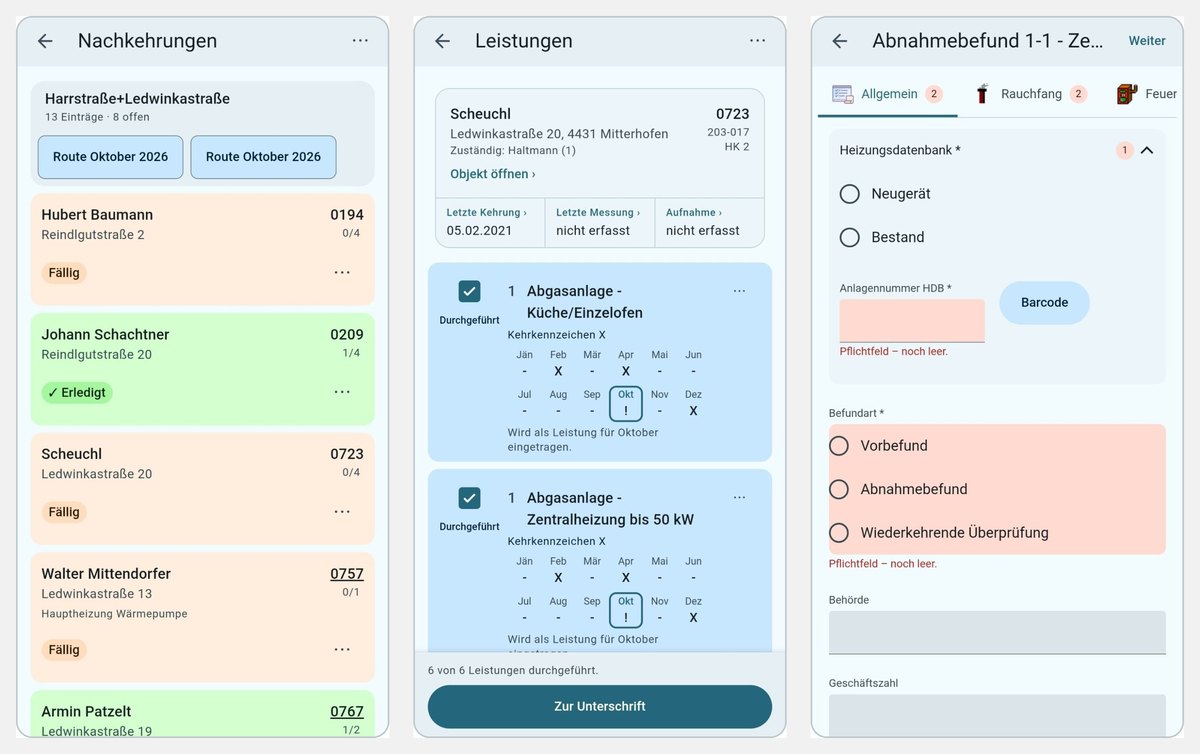Click Anlagennummer HDB input field
This screenshot has height=754, width=1200.
pyautogui.click(x=912, y=321)
